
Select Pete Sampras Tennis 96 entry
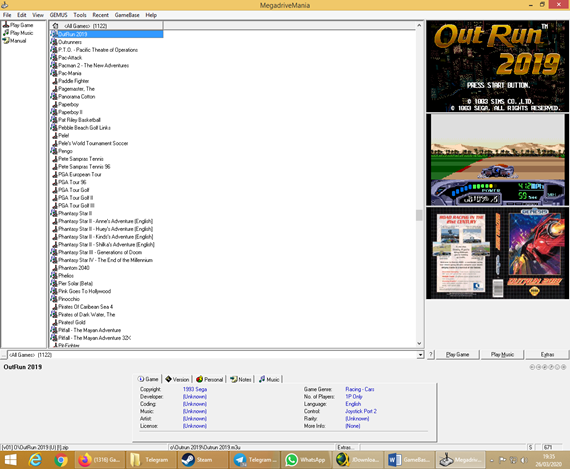[84, 167]
